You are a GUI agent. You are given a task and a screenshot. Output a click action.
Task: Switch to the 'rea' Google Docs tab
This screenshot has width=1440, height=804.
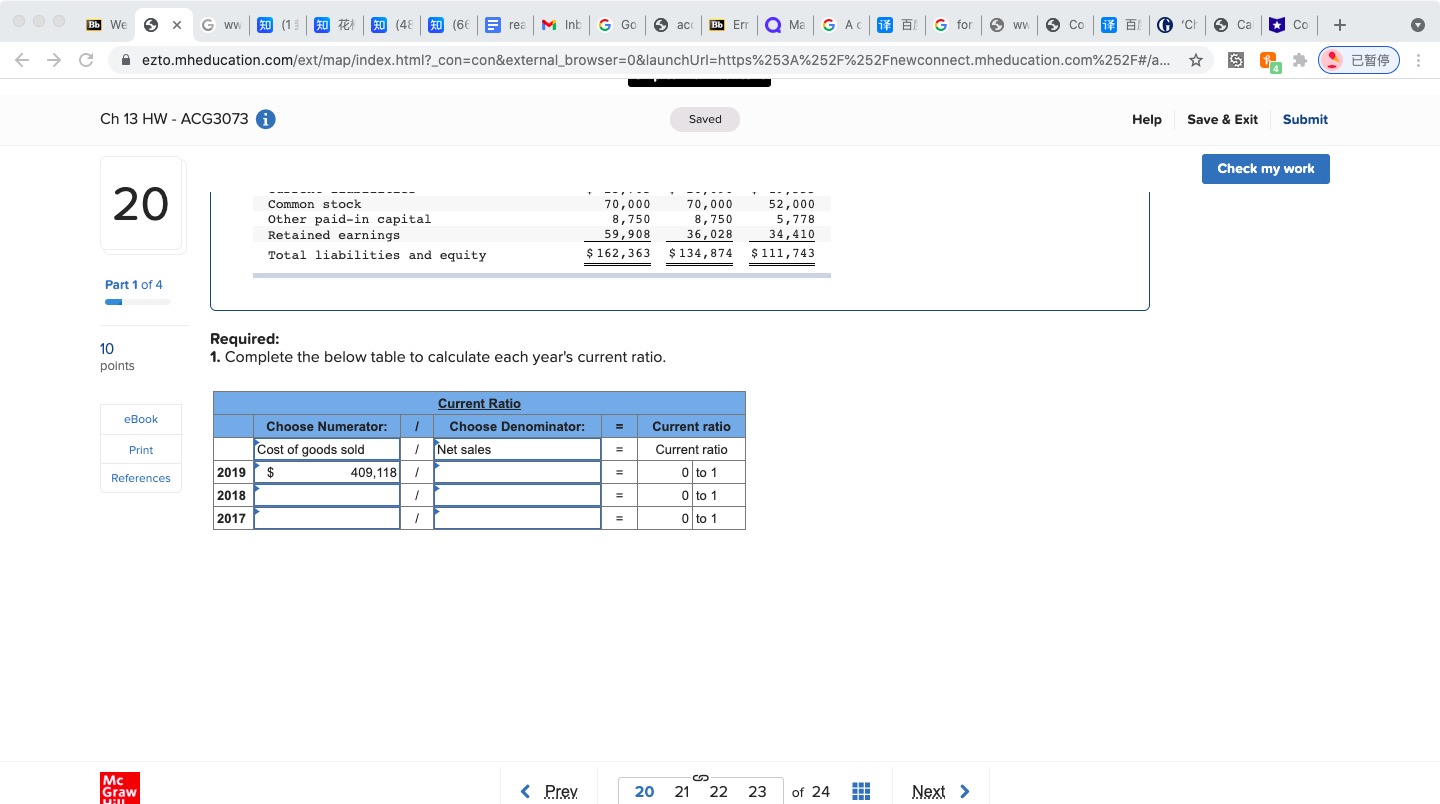(504, 25)
